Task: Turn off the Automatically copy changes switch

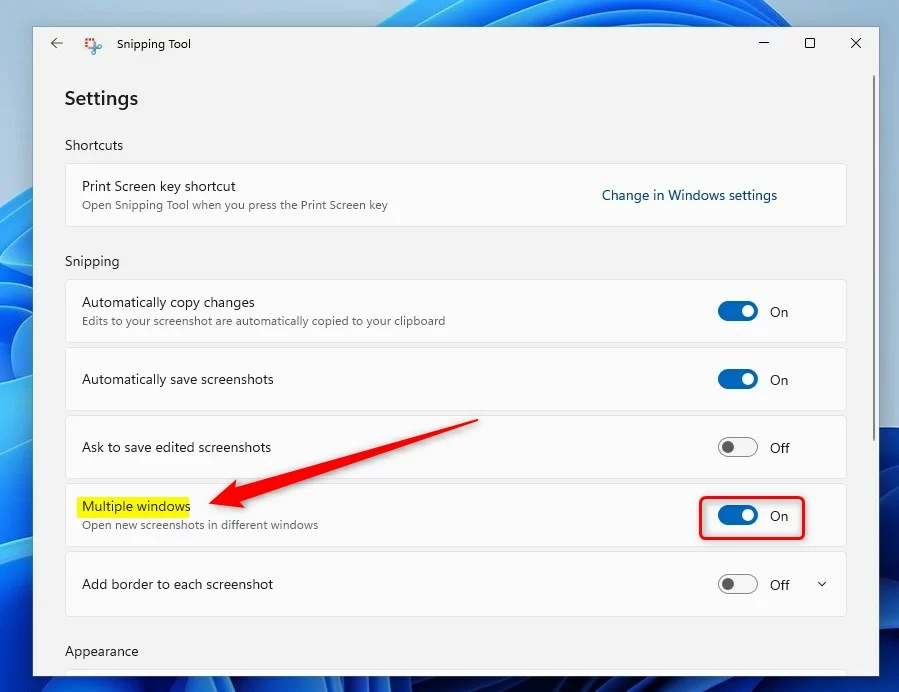Action: 737,311
